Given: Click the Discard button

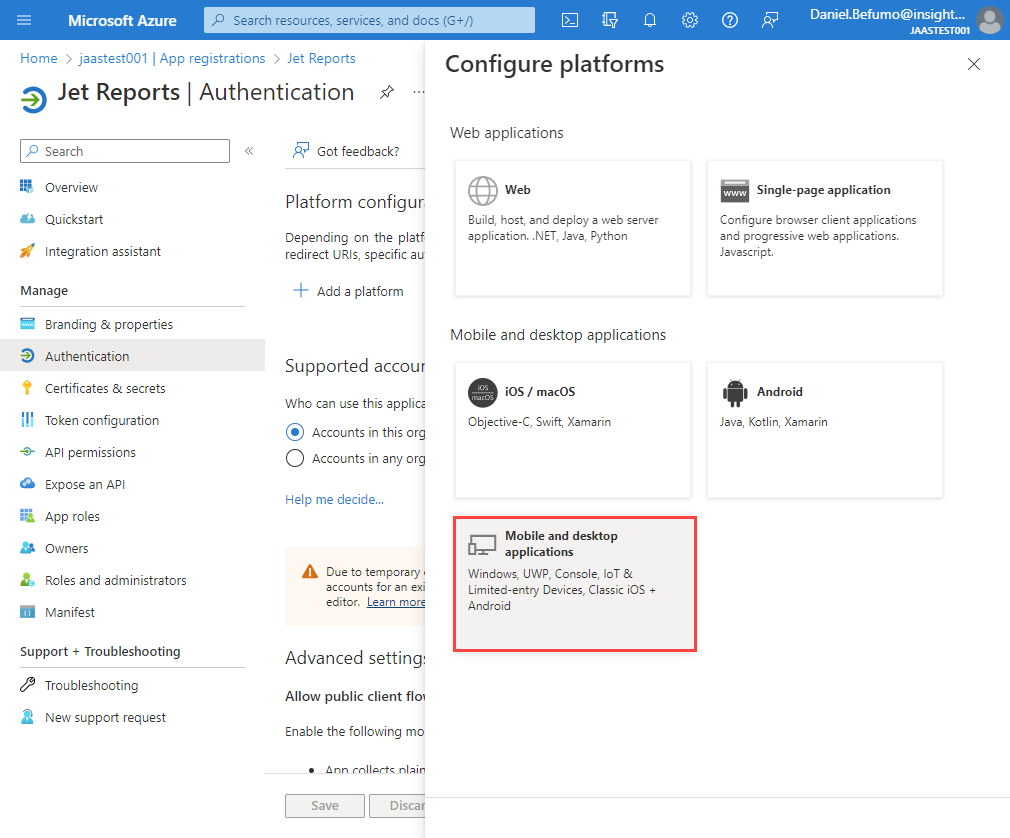Looking at the screenshot, I should pyautogui.click(x=397, y=806).
